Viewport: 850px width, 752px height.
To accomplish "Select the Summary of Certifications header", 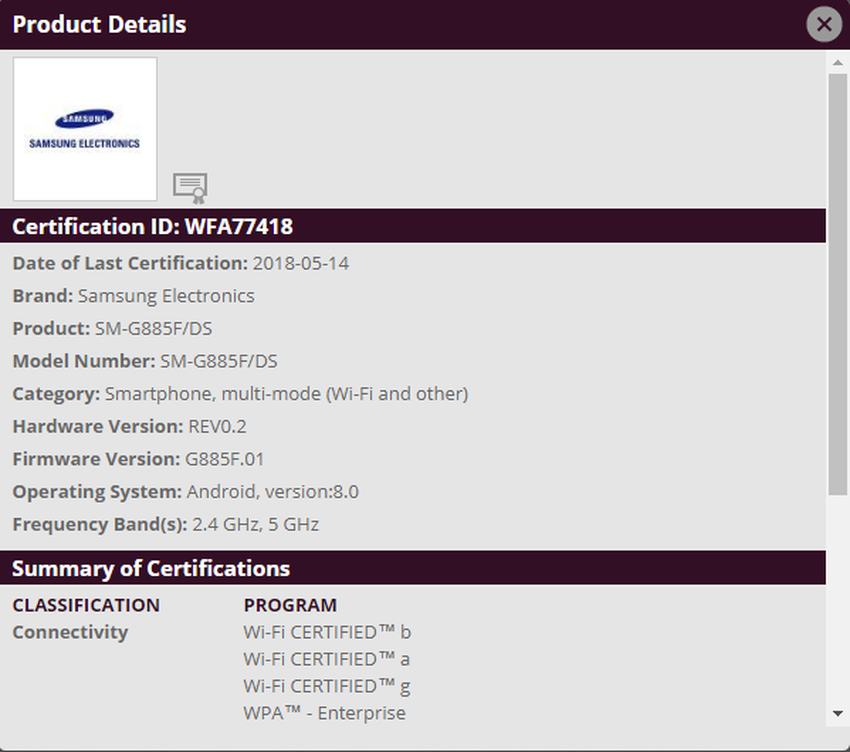I will 148,568.
